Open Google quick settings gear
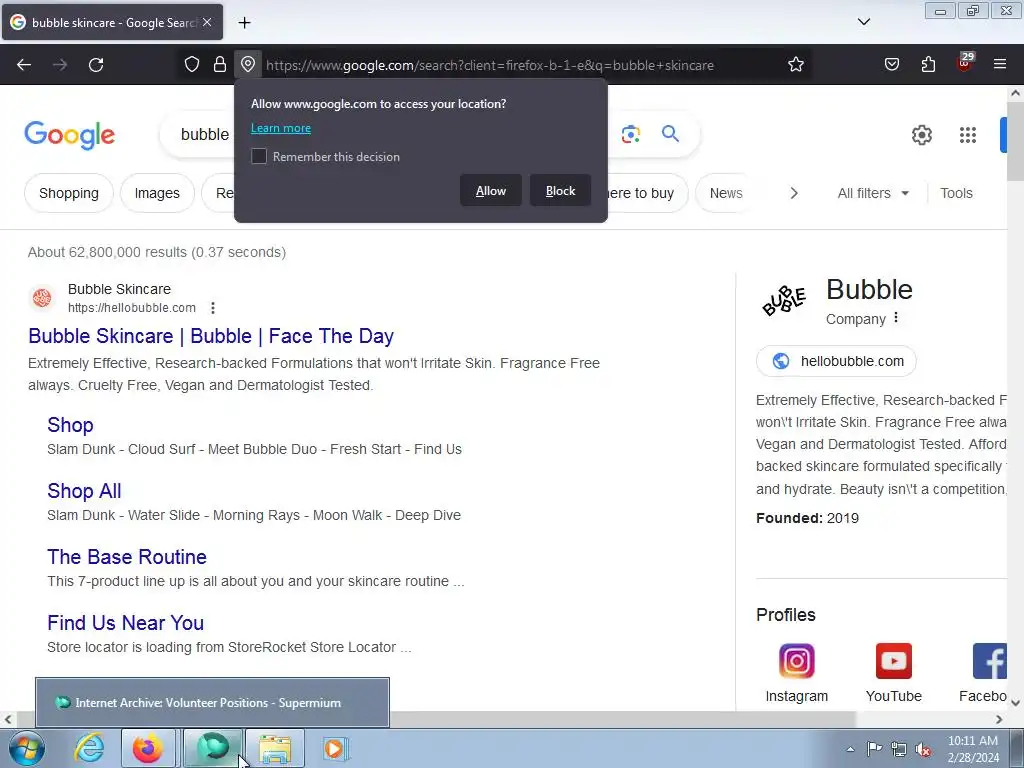 click(921, 135)
